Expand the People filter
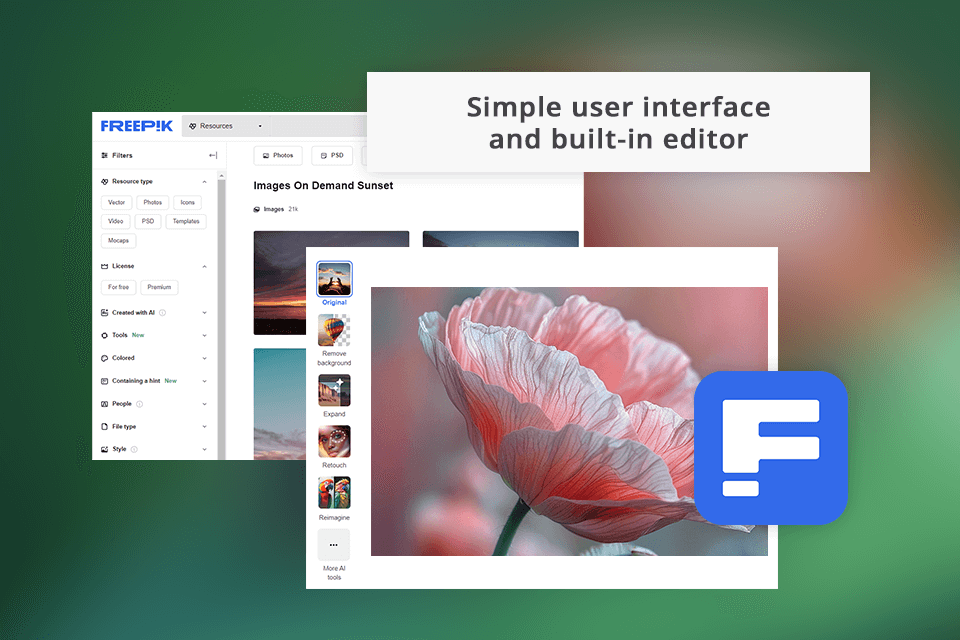The height and width of the screenshot is (640, 960). (204, 404)
